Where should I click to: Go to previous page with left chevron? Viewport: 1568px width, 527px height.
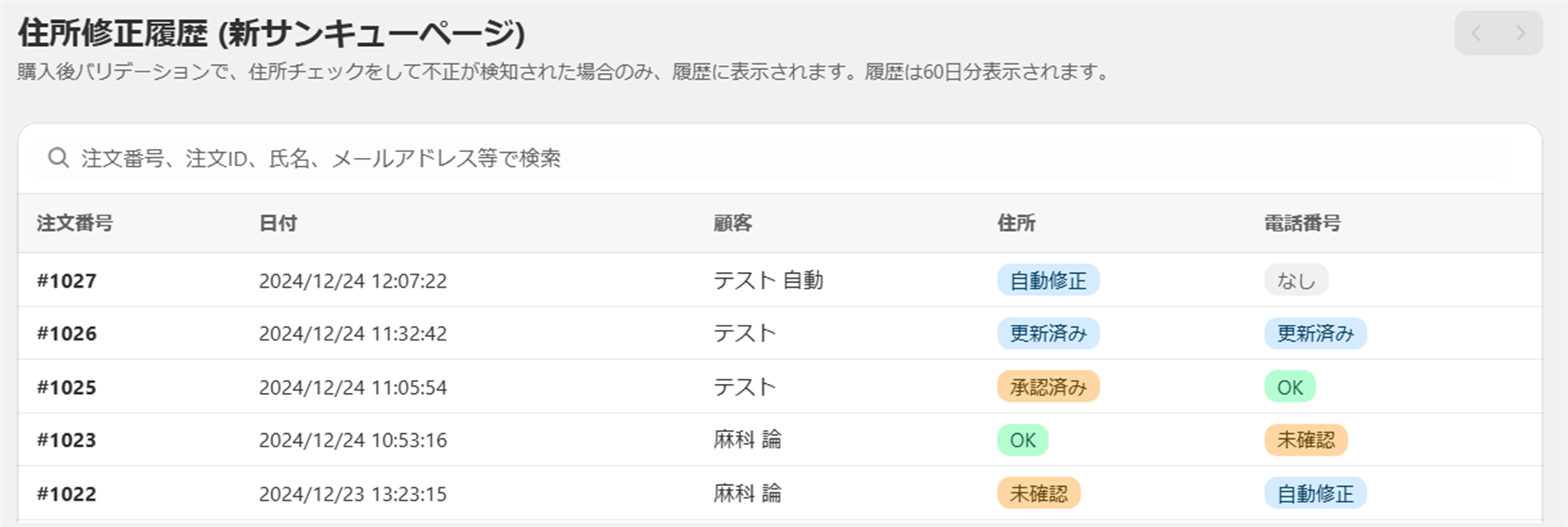coord(1477,34)
